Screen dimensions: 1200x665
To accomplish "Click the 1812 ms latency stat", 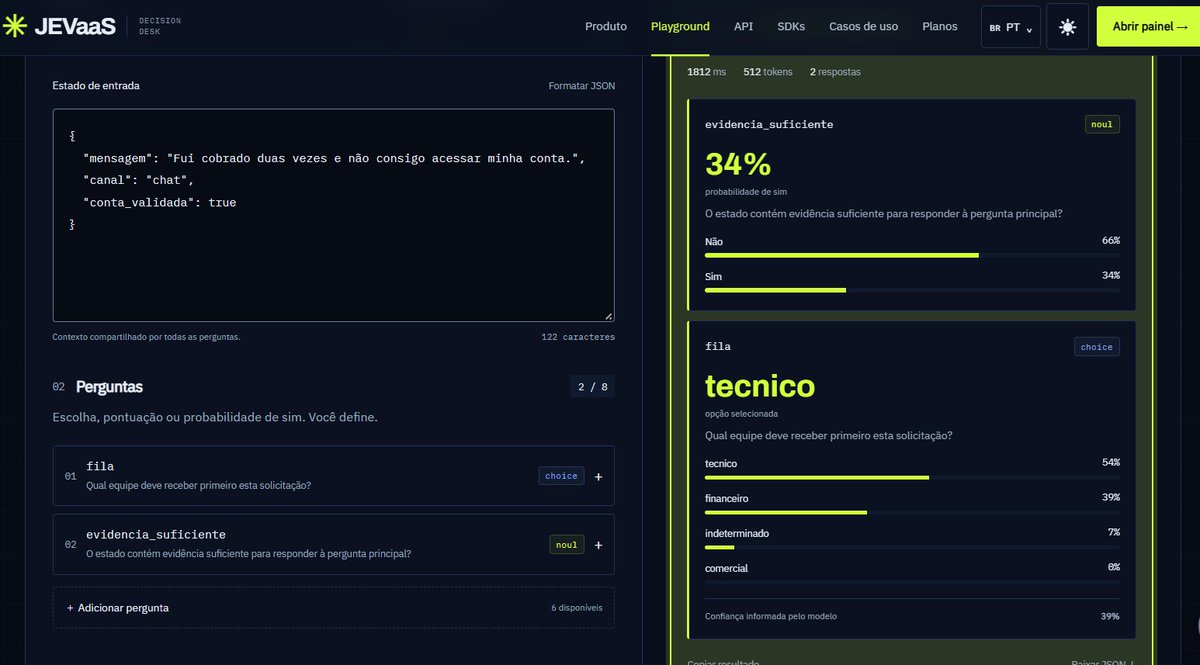I will click(706, 72).
